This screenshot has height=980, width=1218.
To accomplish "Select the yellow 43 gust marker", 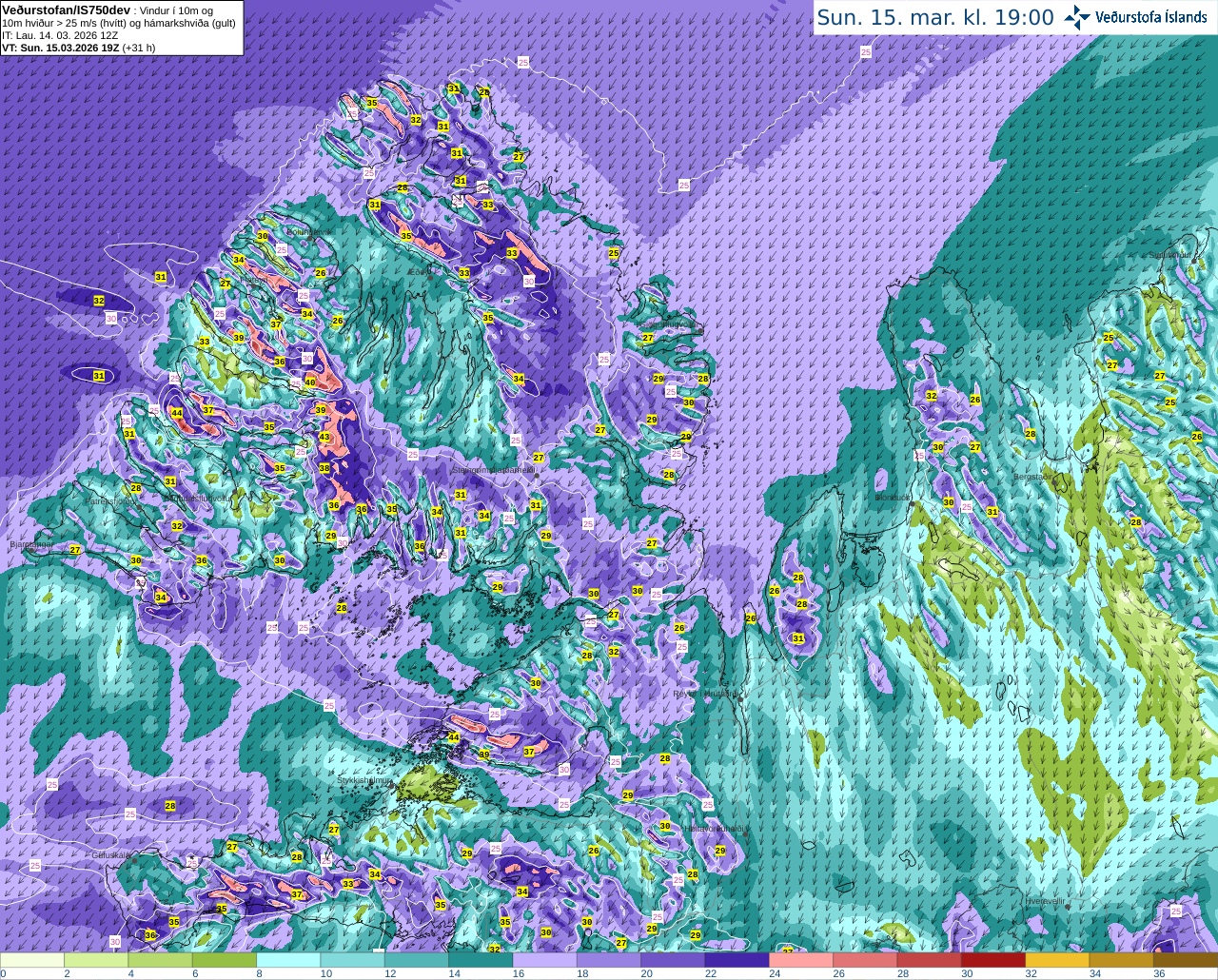I will tap(324, 438).
